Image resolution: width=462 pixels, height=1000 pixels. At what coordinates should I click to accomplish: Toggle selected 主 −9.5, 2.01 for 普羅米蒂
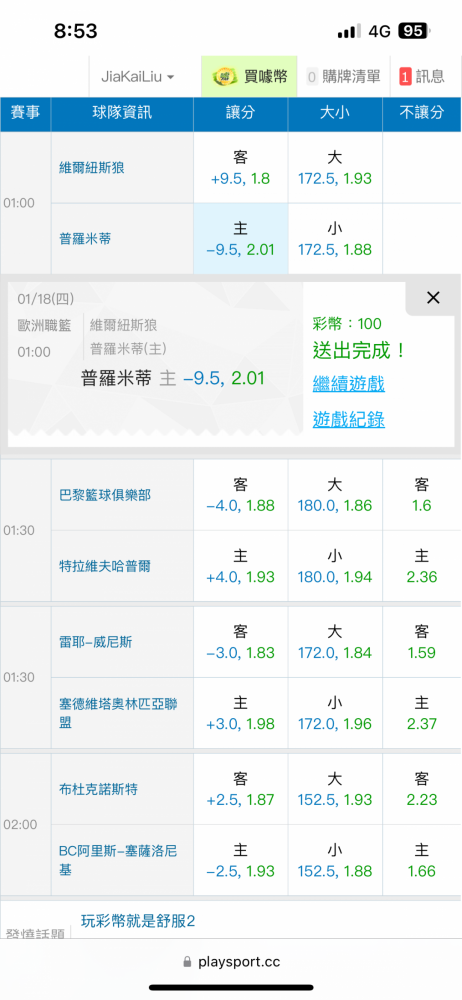pyautogui.click(x=241, y=239)
